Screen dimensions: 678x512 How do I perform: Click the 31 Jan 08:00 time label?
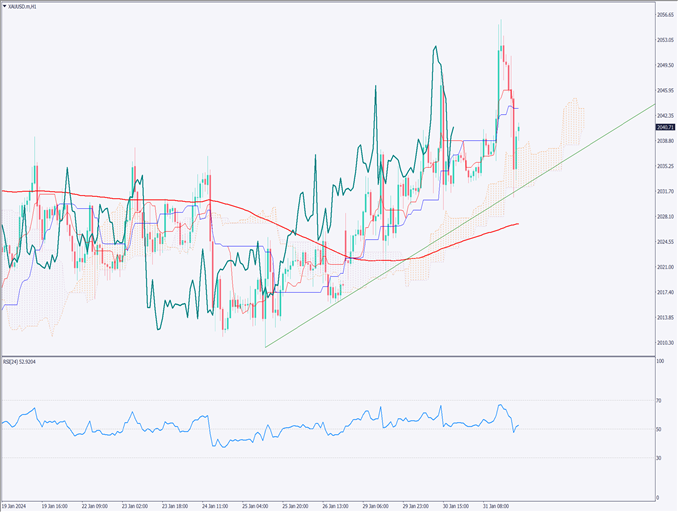497,506
